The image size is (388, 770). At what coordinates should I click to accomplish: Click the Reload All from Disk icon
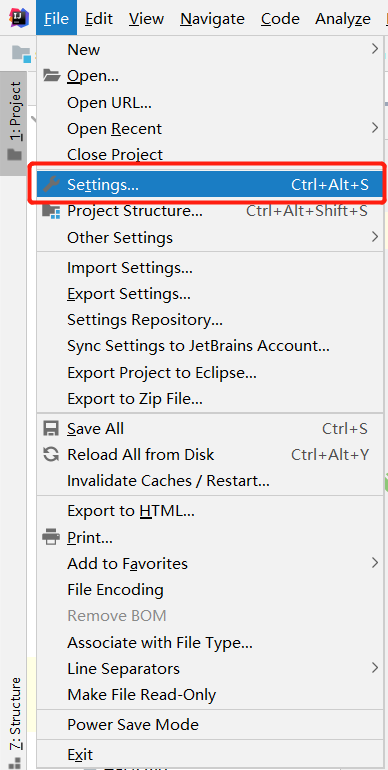pos(52,454)
